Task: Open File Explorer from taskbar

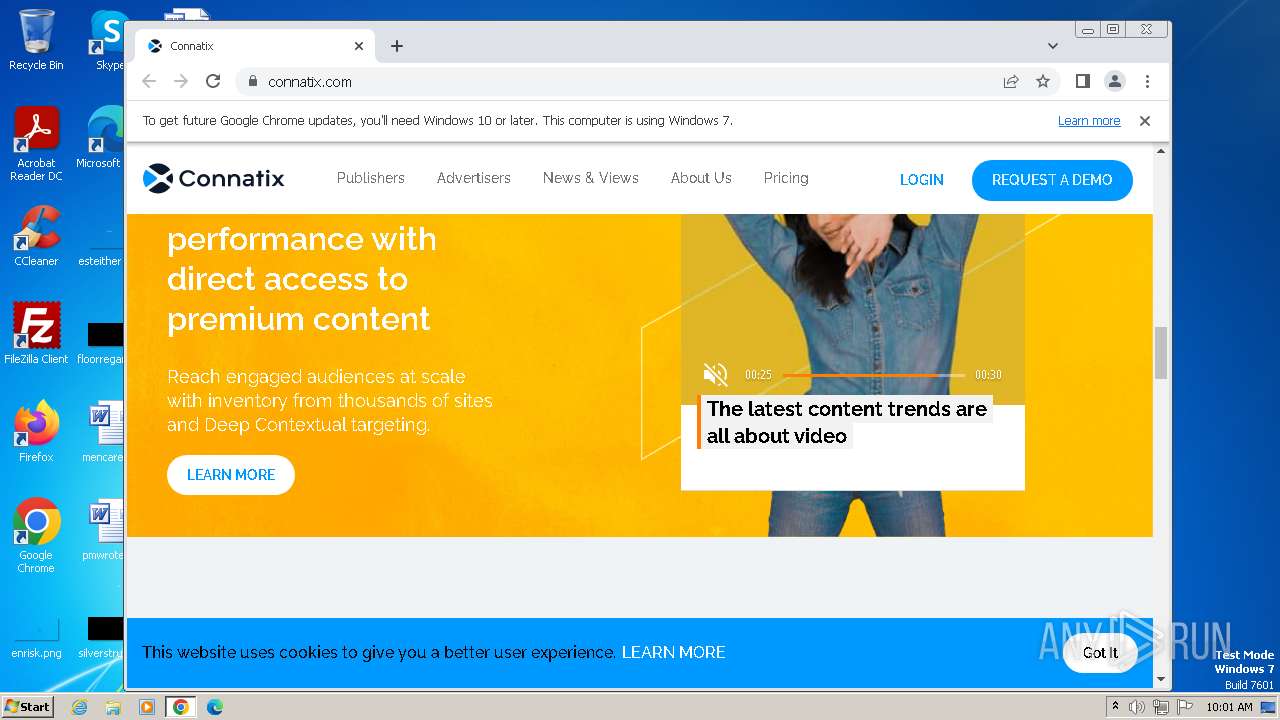Action: coord(113,707)
